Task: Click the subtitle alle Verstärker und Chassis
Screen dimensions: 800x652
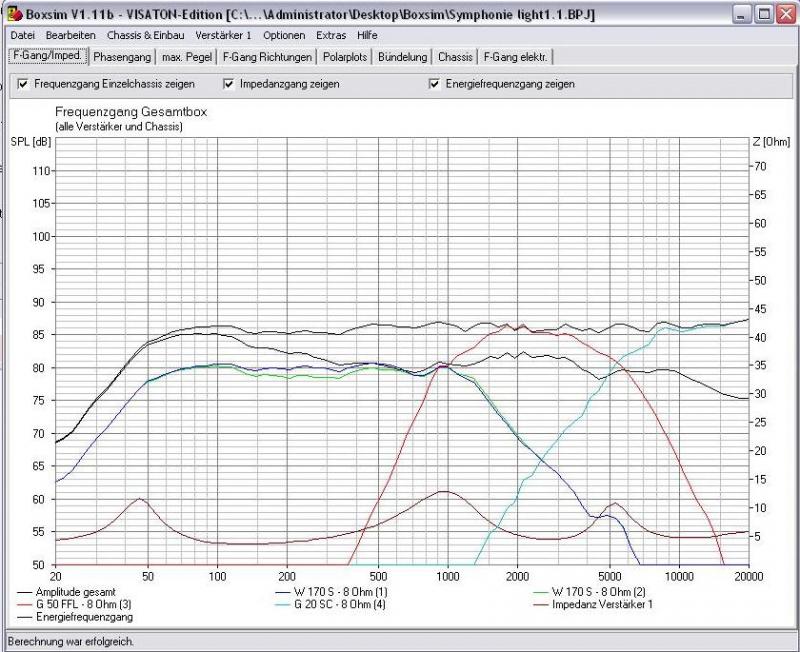Action: (119, 126)
